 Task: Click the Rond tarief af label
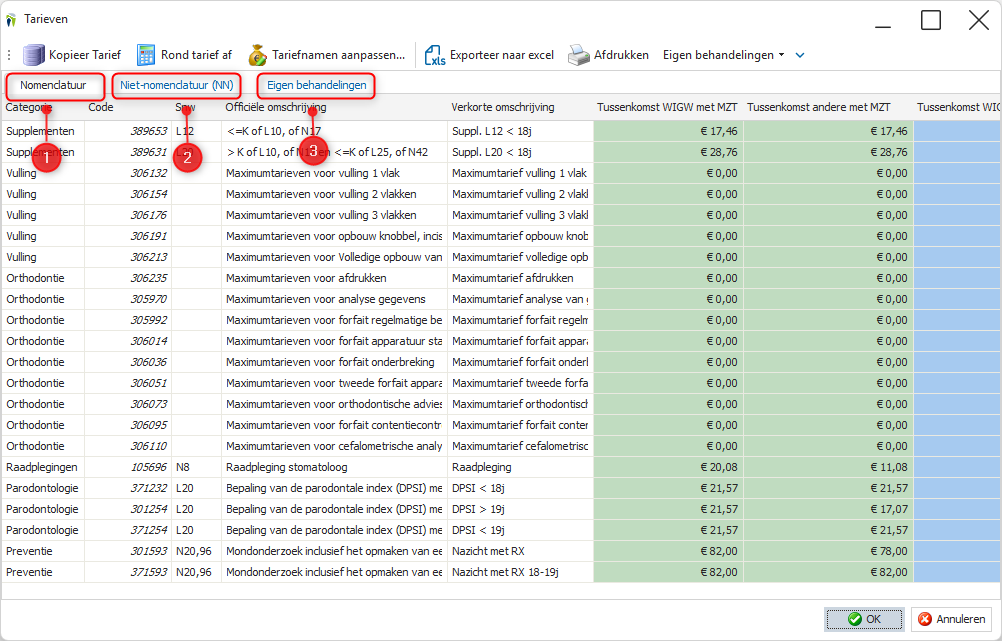click(x=196, y=55)
